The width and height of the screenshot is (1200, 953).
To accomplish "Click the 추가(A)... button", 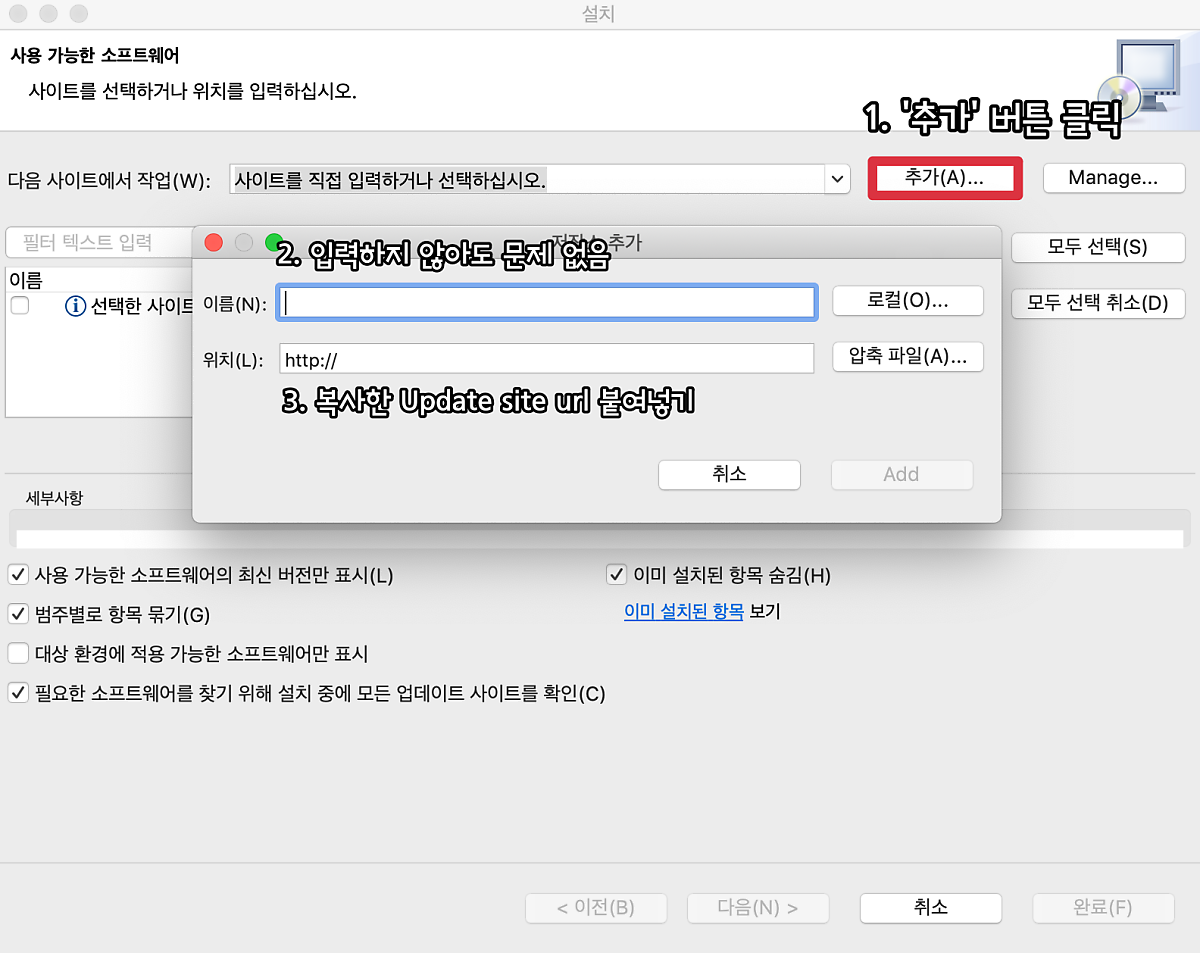I will [944, 178].
